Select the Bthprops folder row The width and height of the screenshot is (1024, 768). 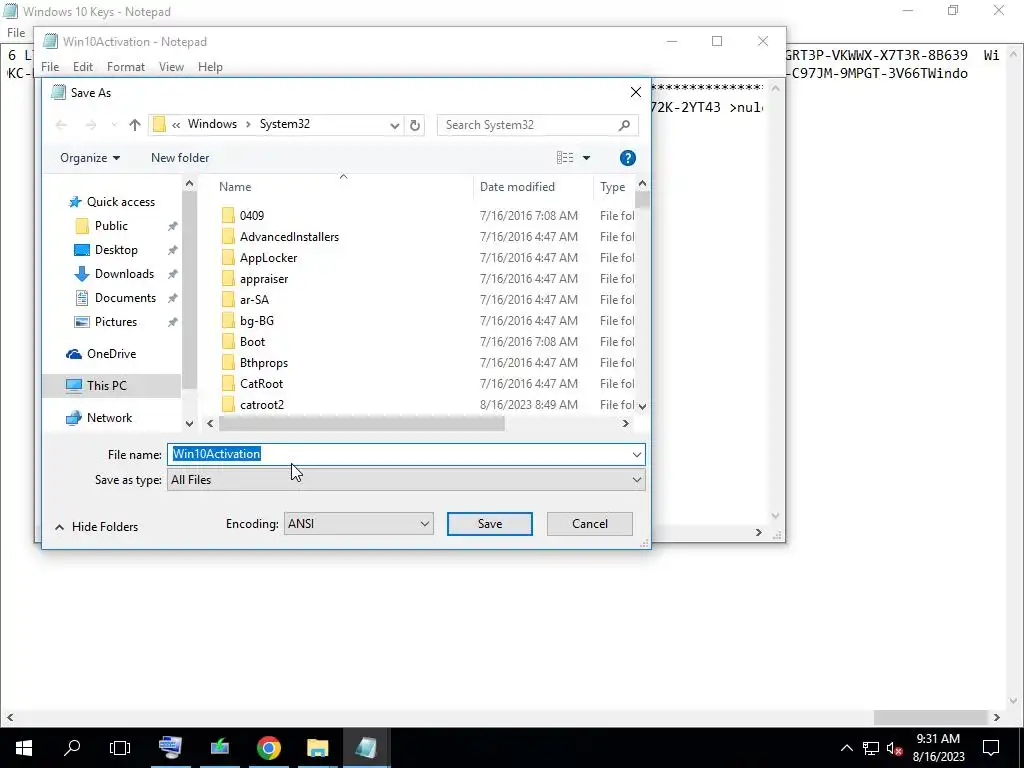(x=426, y=363)
